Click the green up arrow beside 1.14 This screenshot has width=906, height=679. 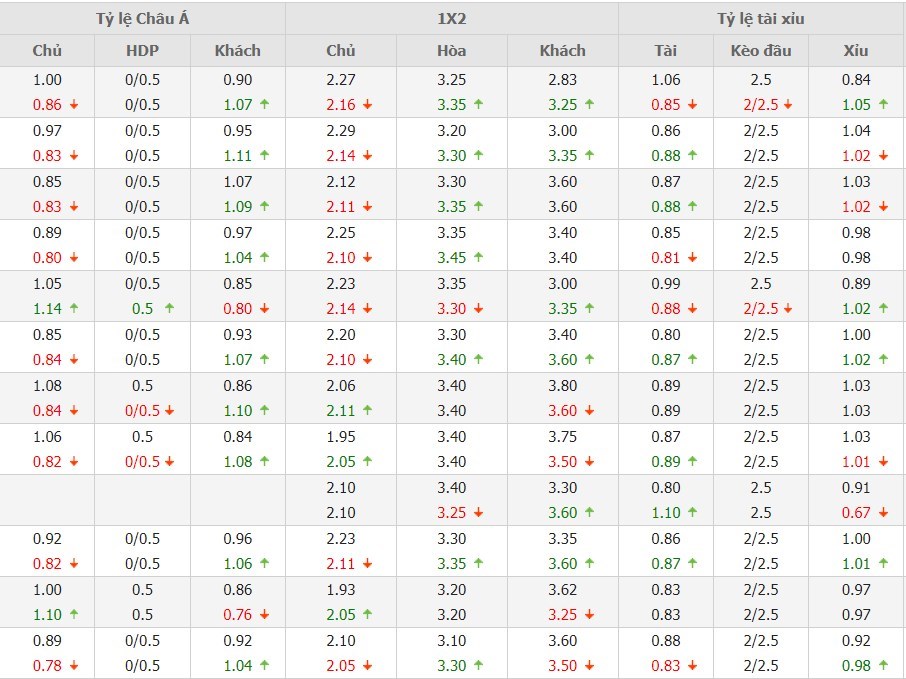click(75, 309)
